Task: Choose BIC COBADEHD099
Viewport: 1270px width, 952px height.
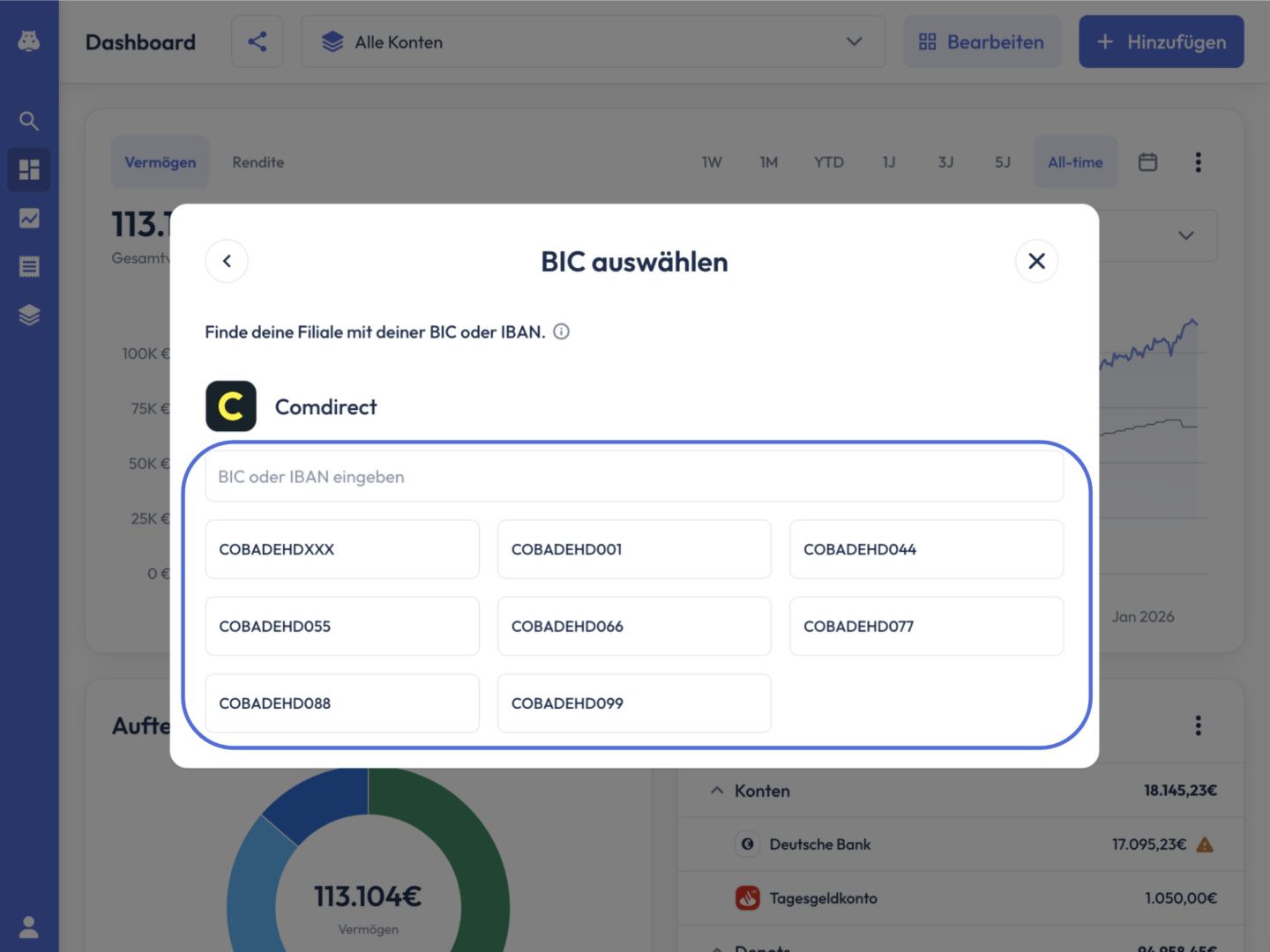Action: tap(634, 703)
